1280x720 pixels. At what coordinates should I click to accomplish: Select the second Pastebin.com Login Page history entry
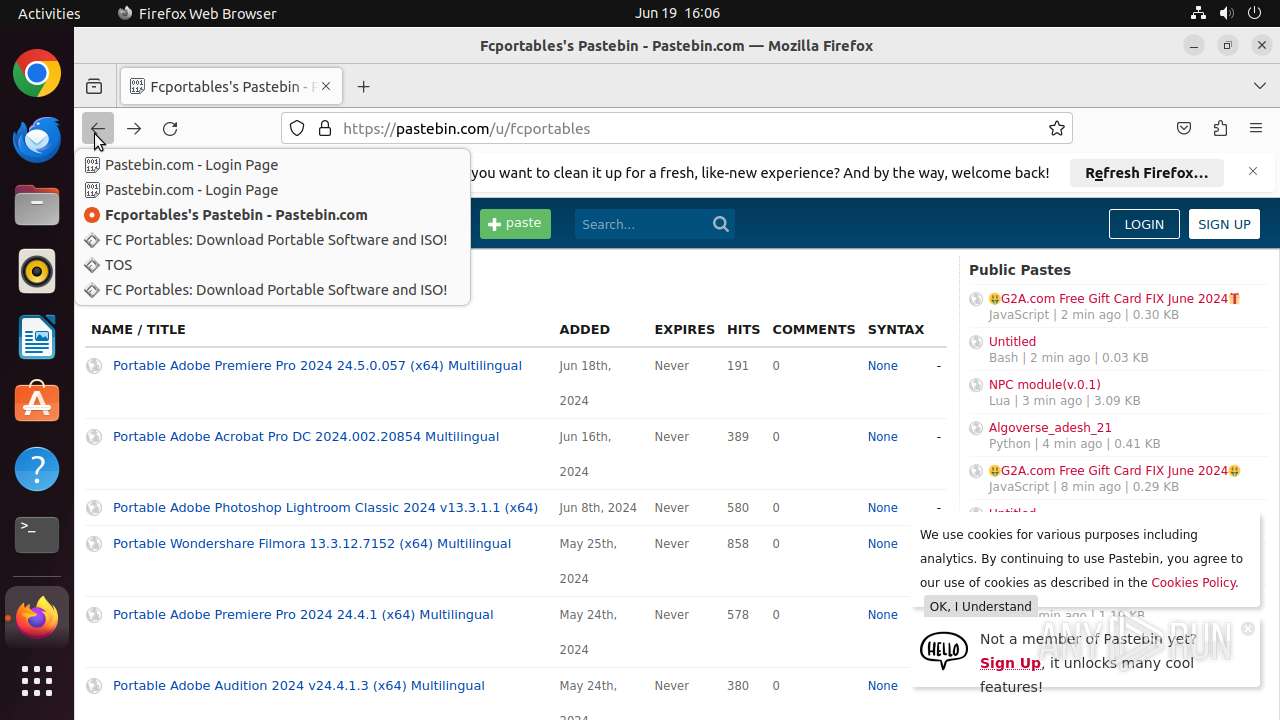pyautogui.click(x=272, y=190)
